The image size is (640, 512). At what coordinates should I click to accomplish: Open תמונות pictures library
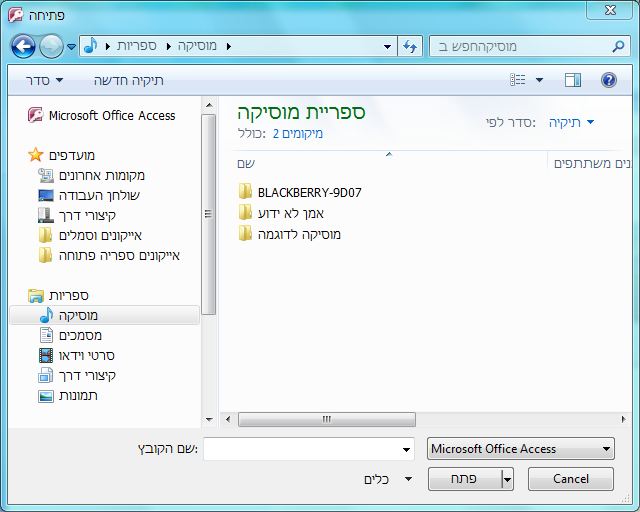78,396
